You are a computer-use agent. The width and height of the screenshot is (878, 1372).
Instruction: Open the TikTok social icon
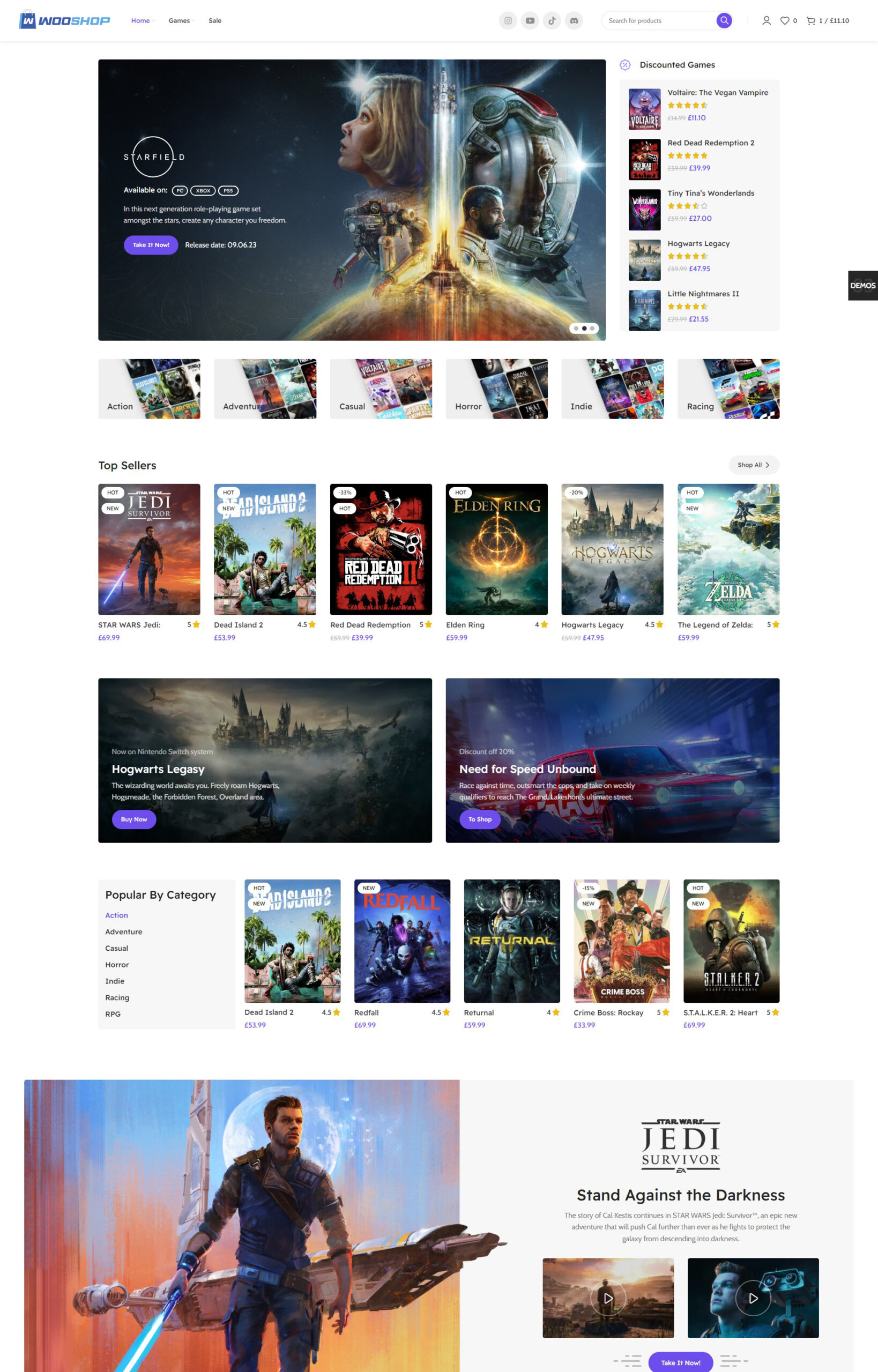point(552,20)
